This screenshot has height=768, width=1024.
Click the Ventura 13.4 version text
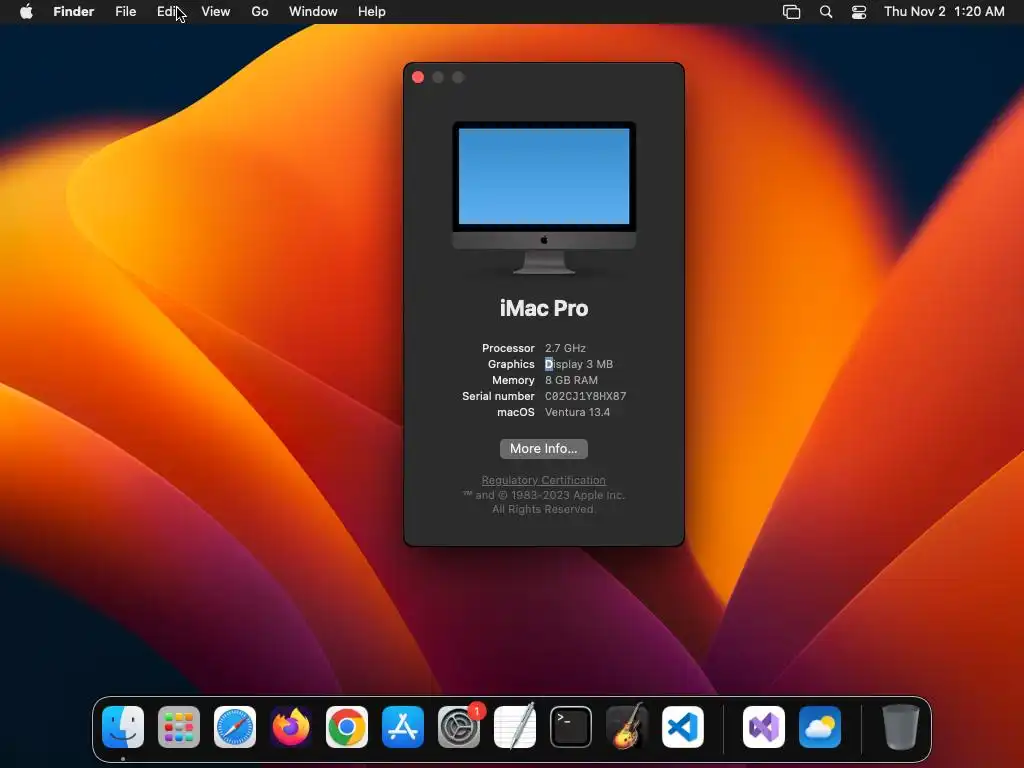point(577,412)
